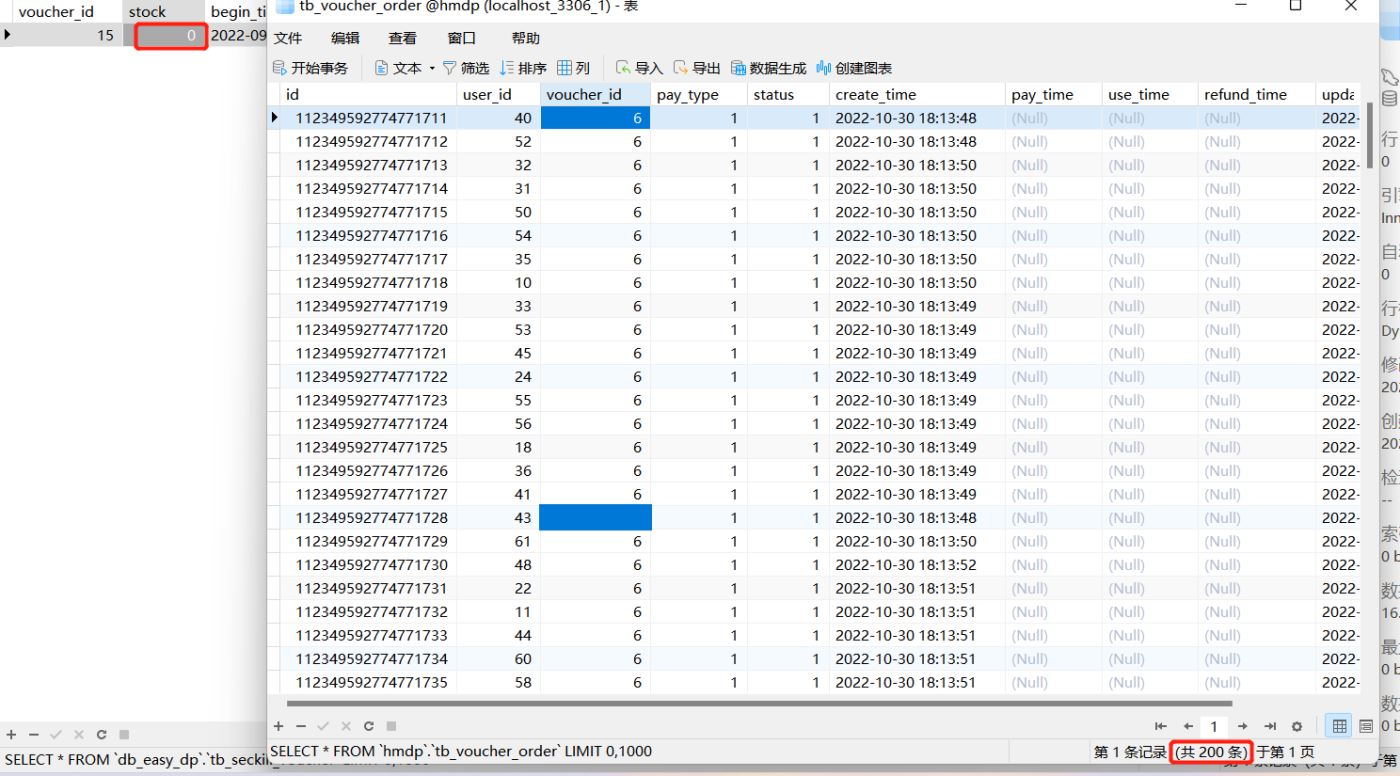Screen dimensions: 1400x776
Task: Click the 导入 import icon
Action: 623,68
